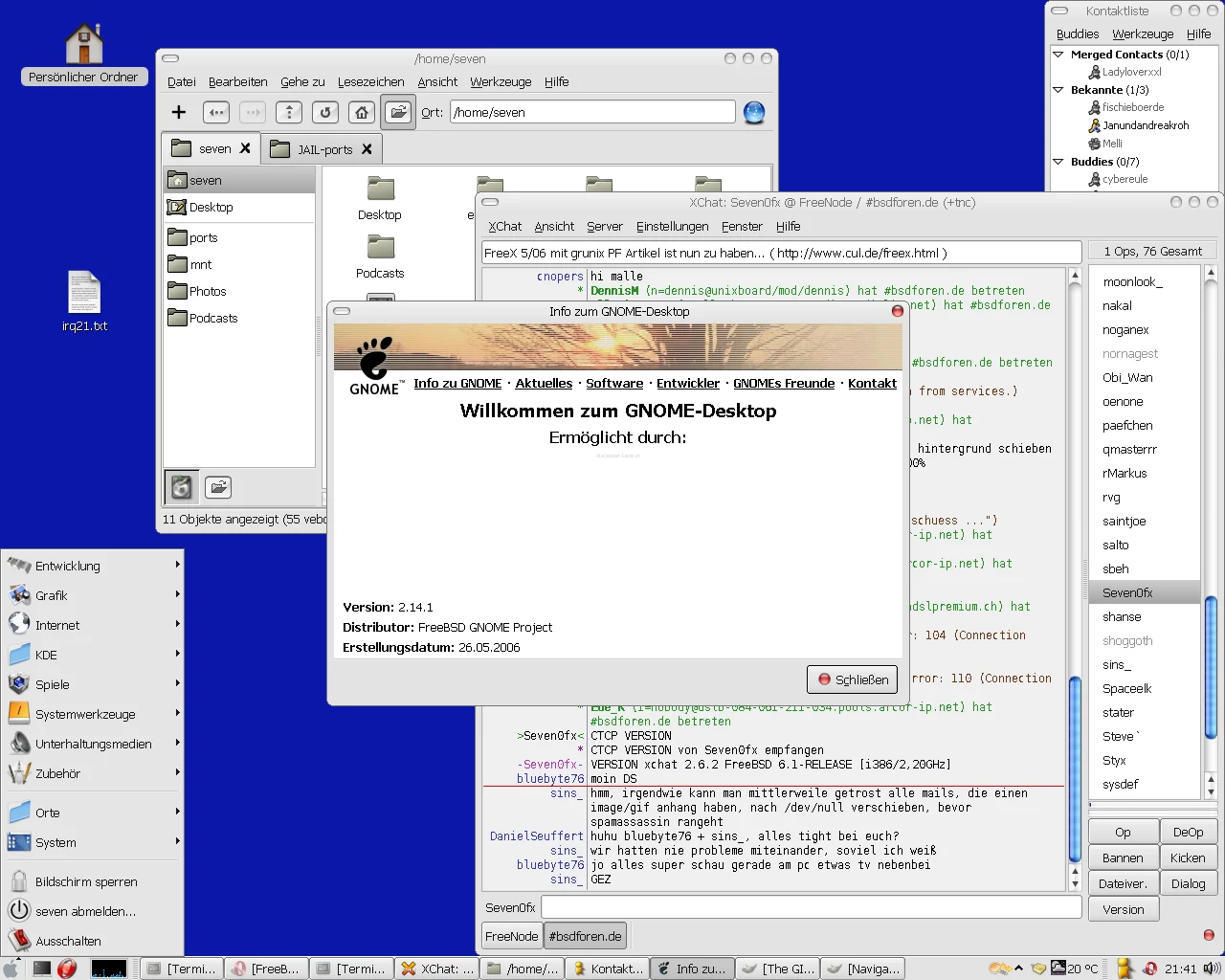Open Photos bookmark in the sidebar

(x=239, y=291)
